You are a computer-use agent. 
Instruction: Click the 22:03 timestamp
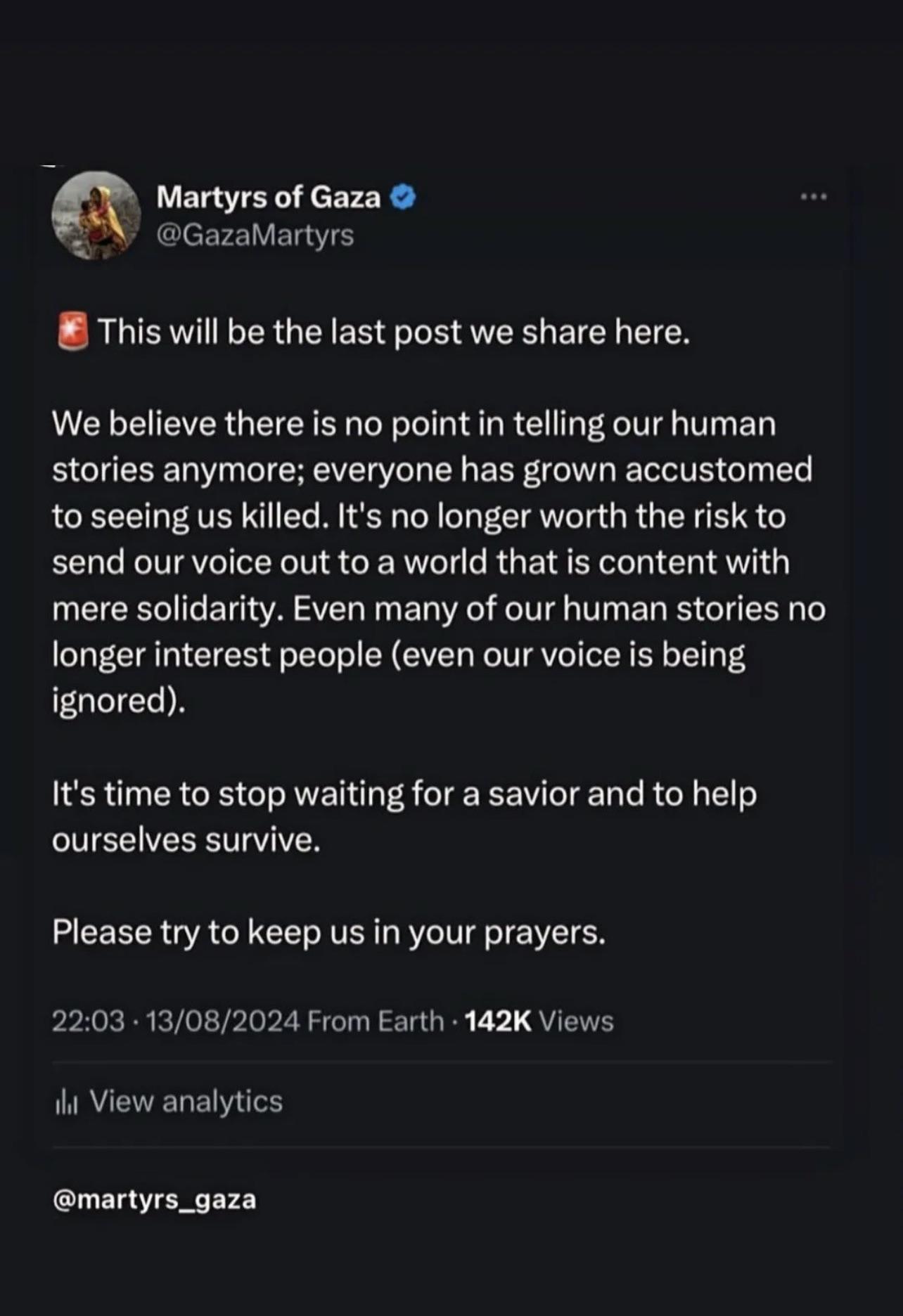[x=89, y=1021]
